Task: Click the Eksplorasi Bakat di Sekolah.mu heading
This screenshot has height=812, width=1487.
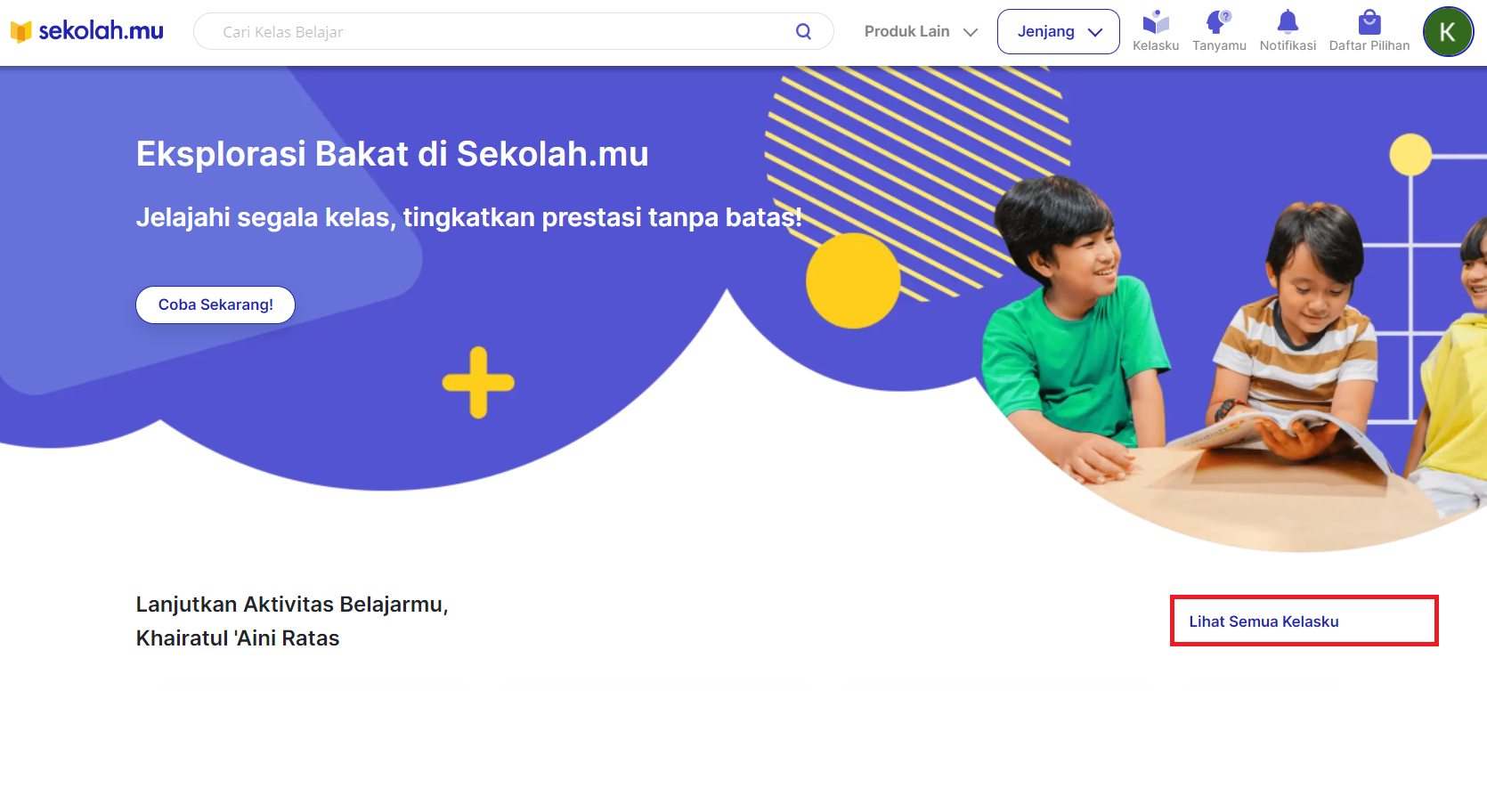Action: click(x=392, y=154)
